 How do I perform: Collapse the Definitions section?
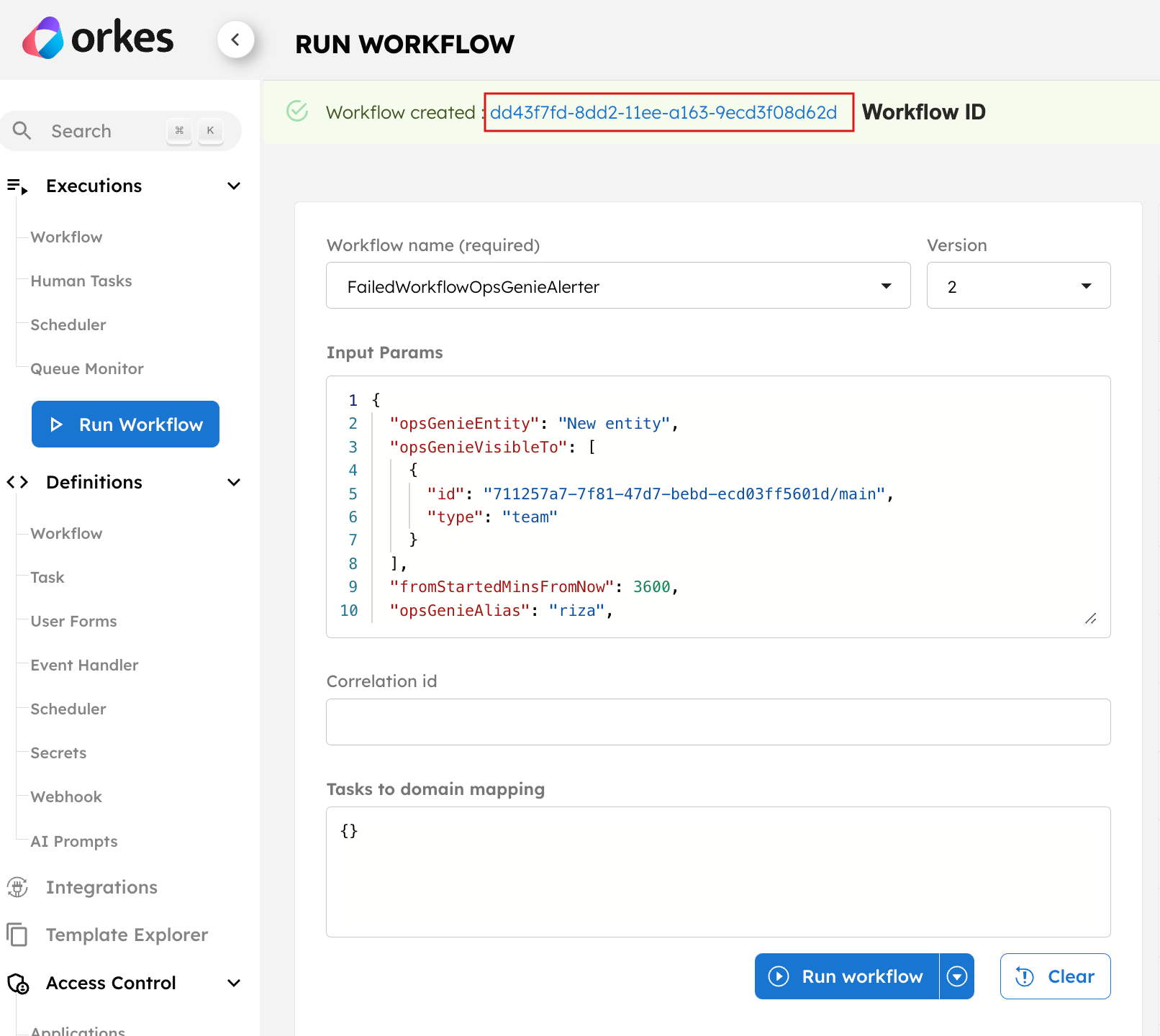(233, 482)
